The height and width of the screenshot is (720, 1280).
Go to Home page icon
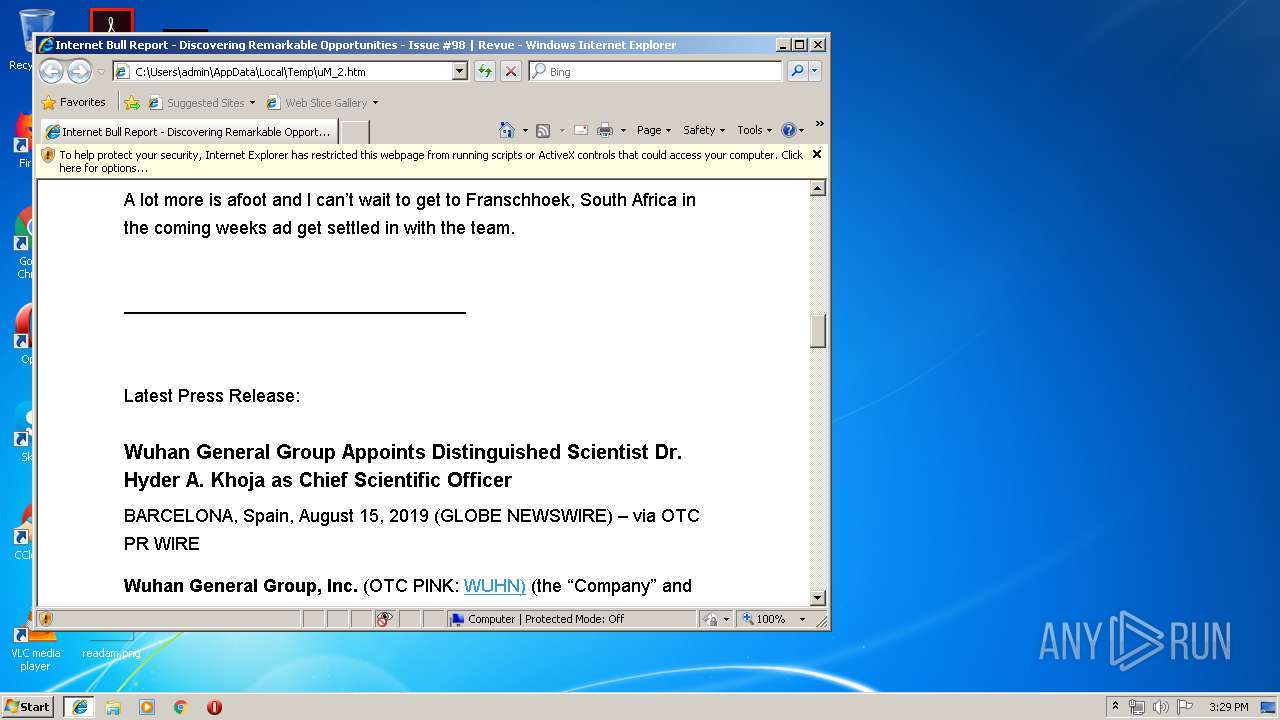tap(507, 130)
